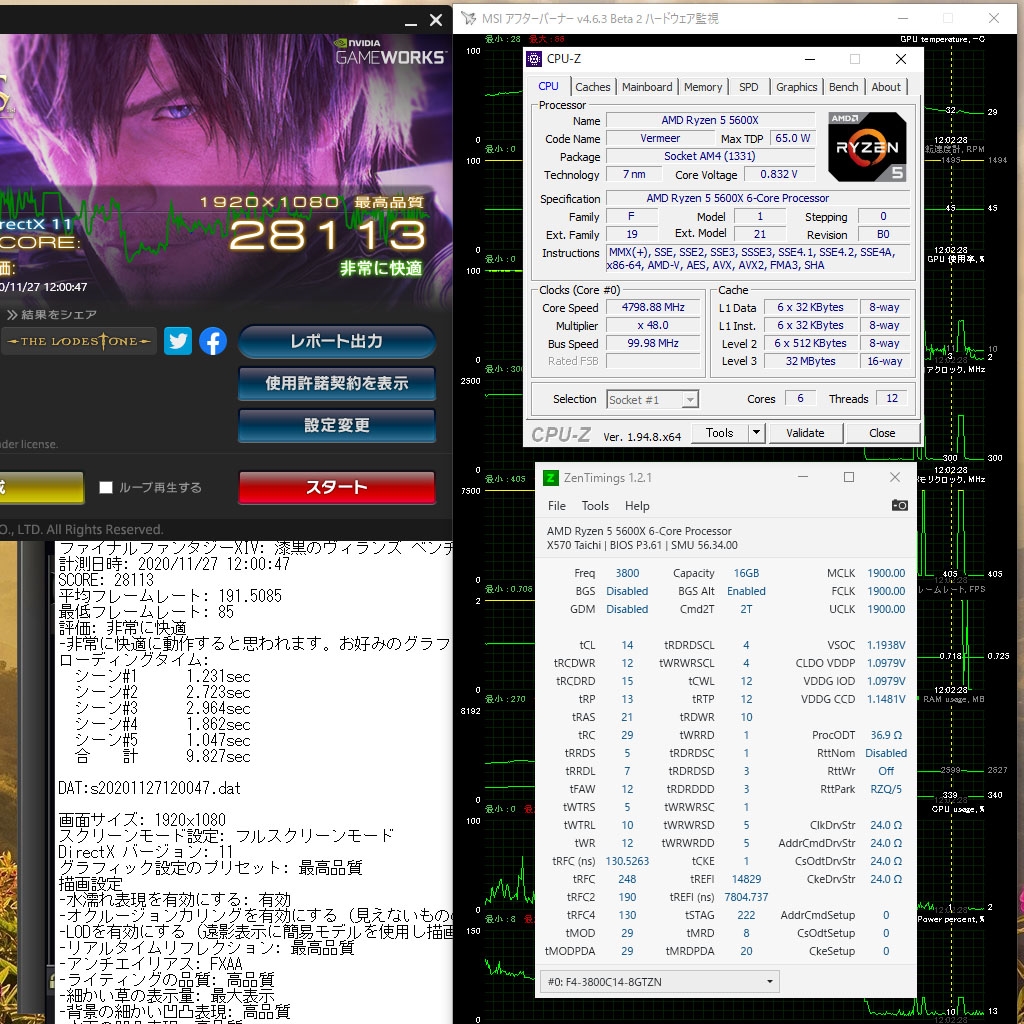The height and width of the screenshot is (1024, 1024).
Task: Switch to the Caches tab
Action: (592, 87)
